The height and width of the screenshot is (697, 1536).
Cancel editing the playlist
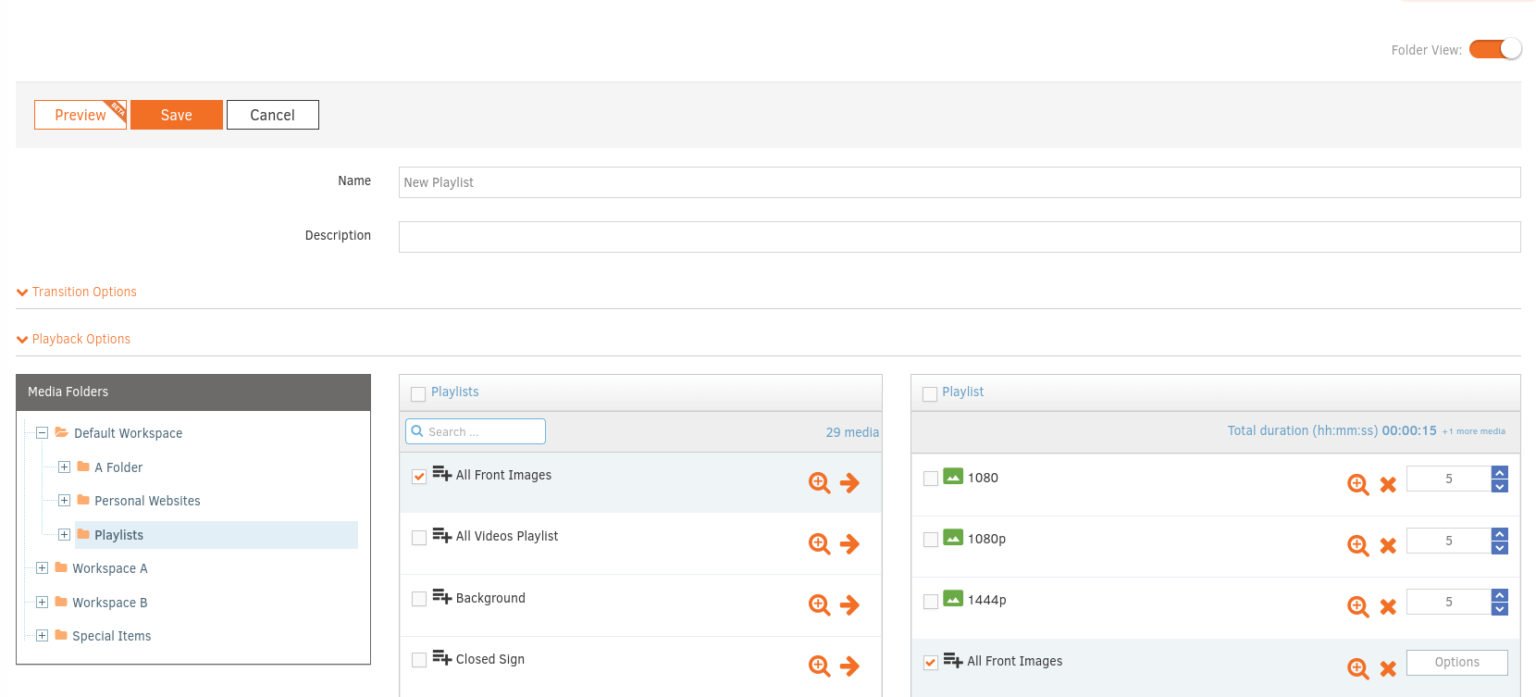pos(272,114)
